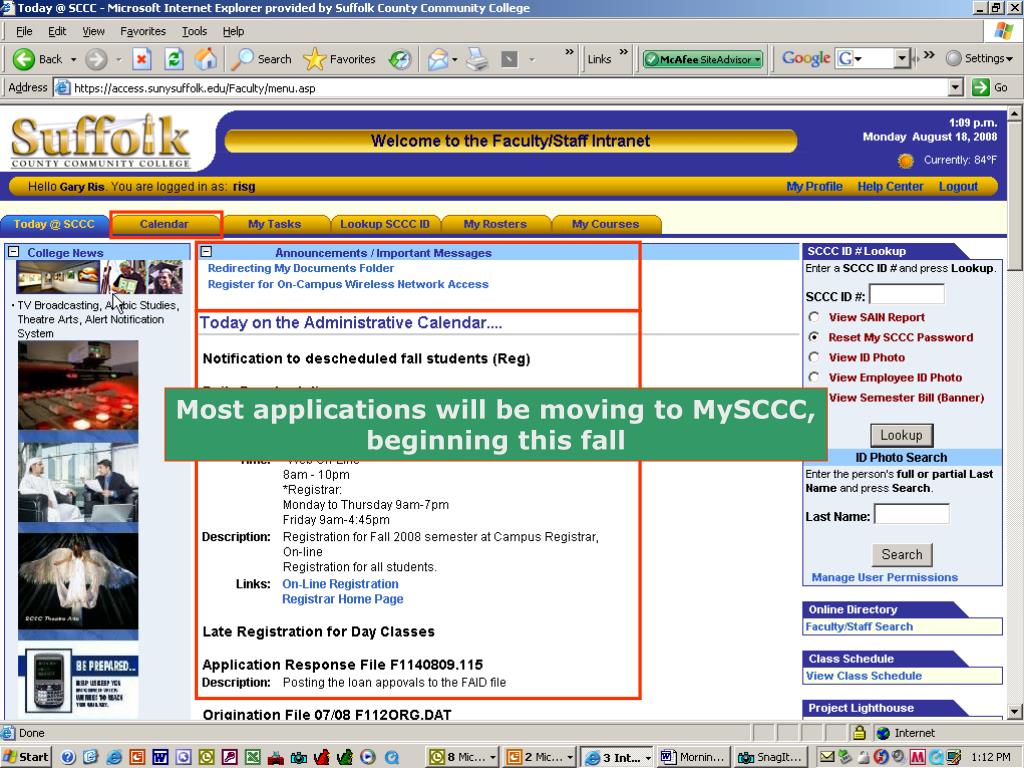Select View Employee ID Photo radio button

tap(814, 377)
